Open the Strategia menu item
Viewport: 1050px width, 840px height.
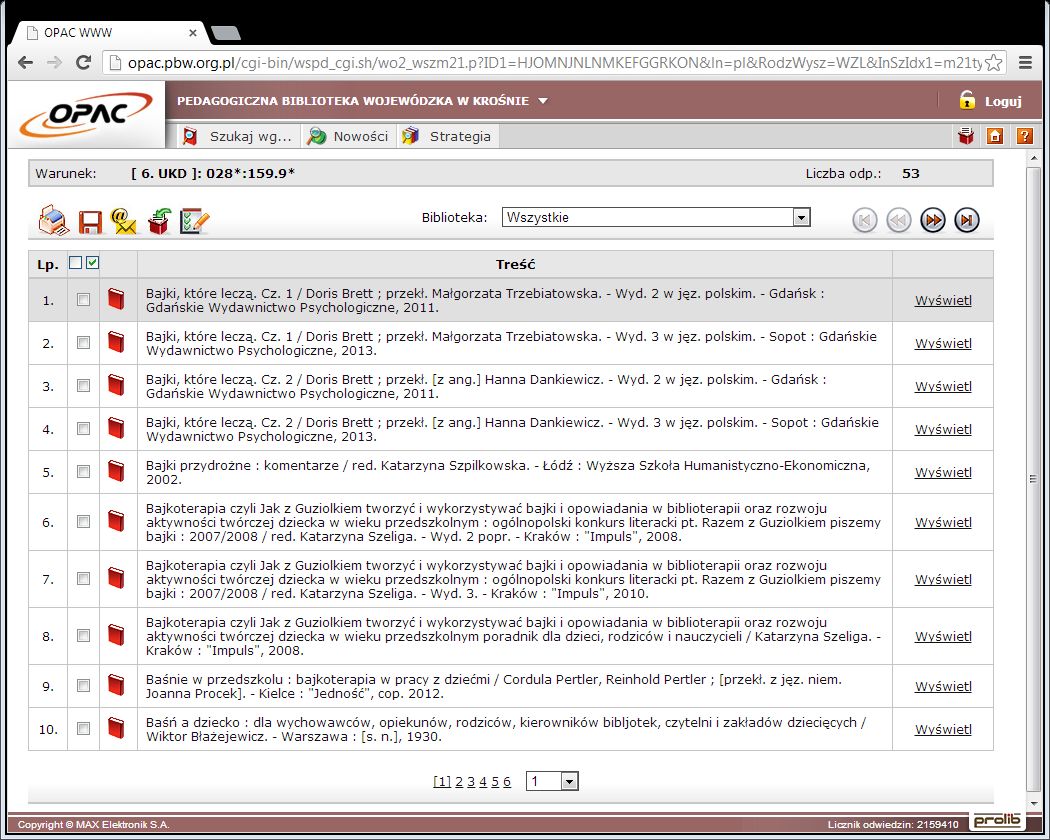[x=447, y=136]
